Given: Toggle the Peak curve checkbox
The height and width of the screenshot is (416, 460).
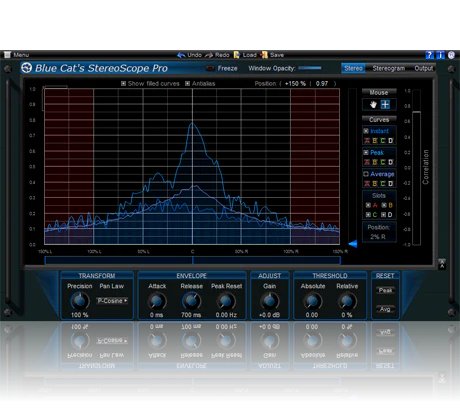Looking at the screenshot, I should [x=366, y=152].
